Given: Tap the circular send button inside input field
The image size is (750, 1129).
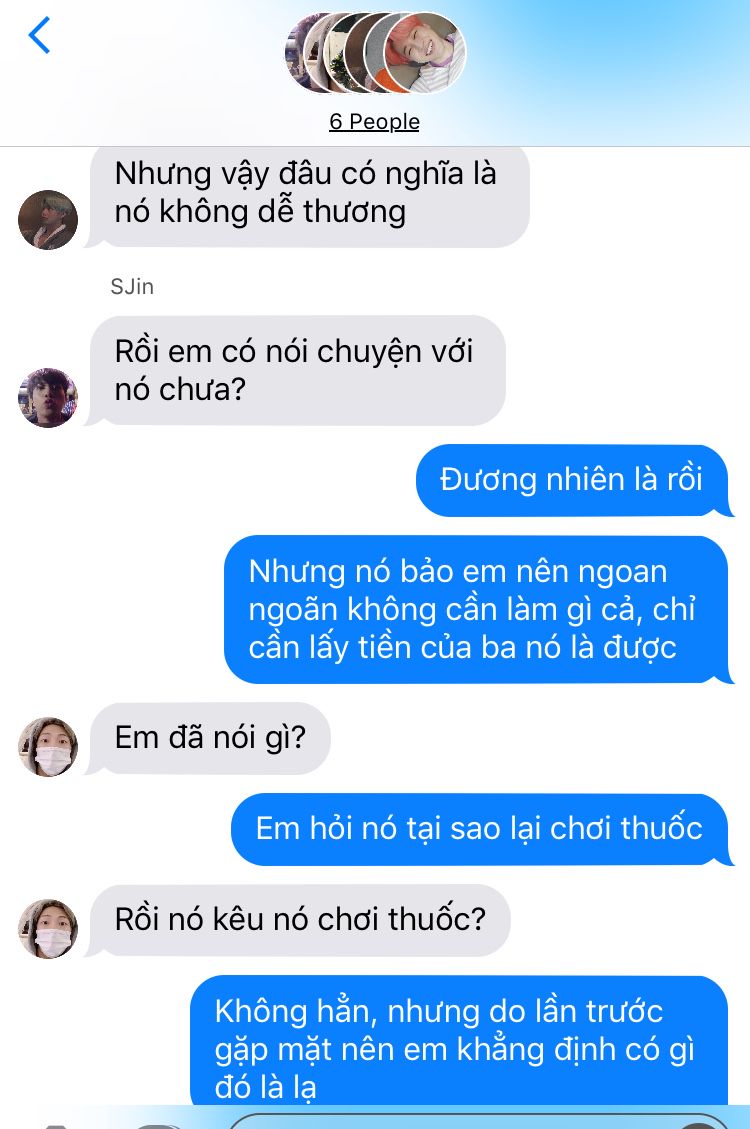Looking at the screenshot, I should coord(697,1125).
